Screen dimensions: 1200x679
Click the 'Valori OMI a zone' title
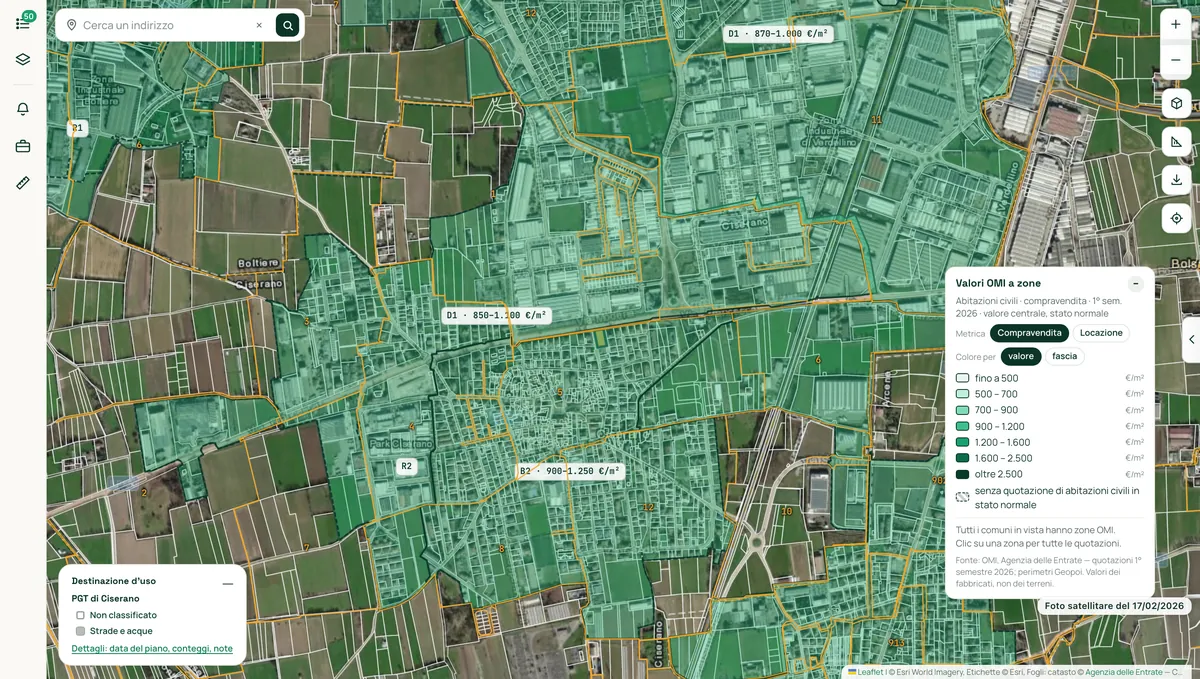[998, 283]
